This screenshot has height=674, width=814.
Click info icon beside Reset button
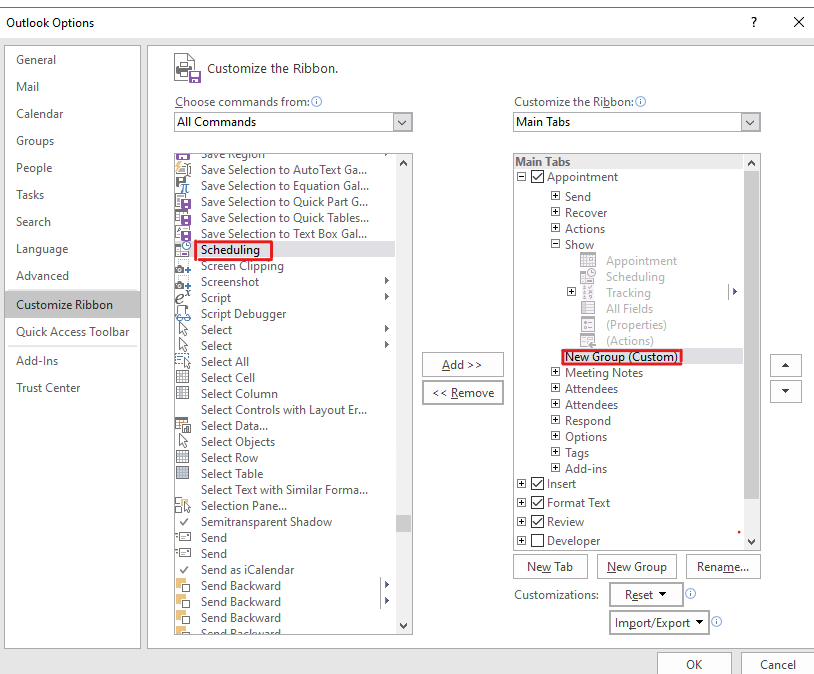pos(690,594)
